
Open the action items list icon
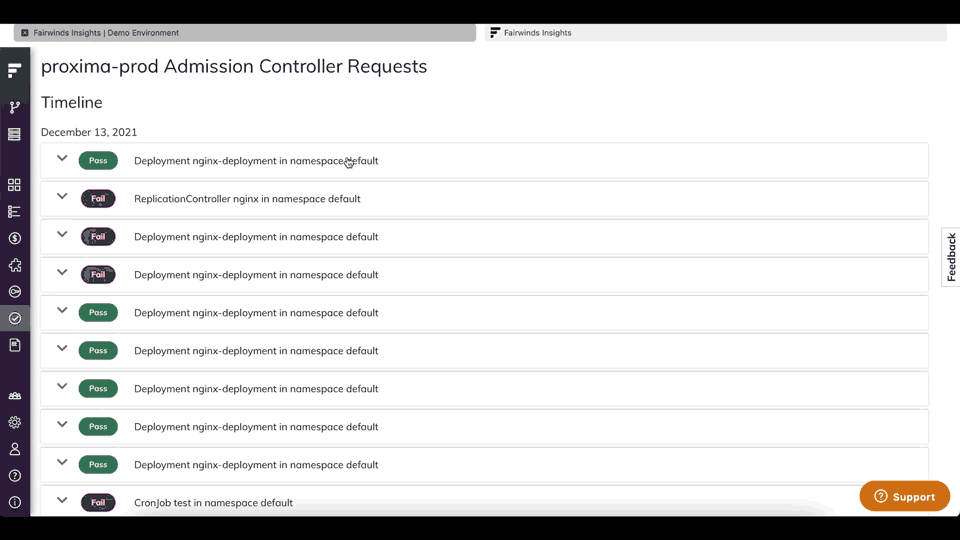click(x=15, y=212)
